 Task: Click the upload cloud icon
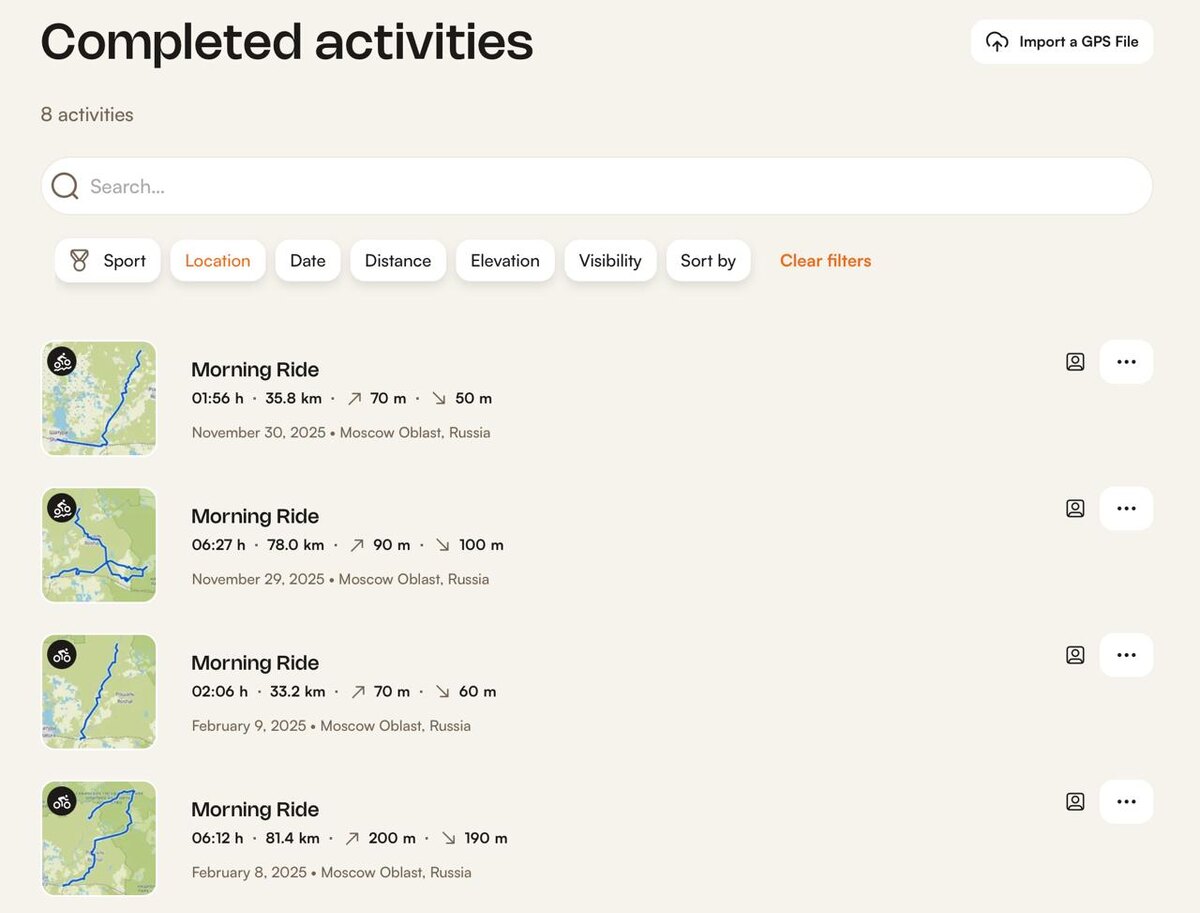click(x=997, y=42)
